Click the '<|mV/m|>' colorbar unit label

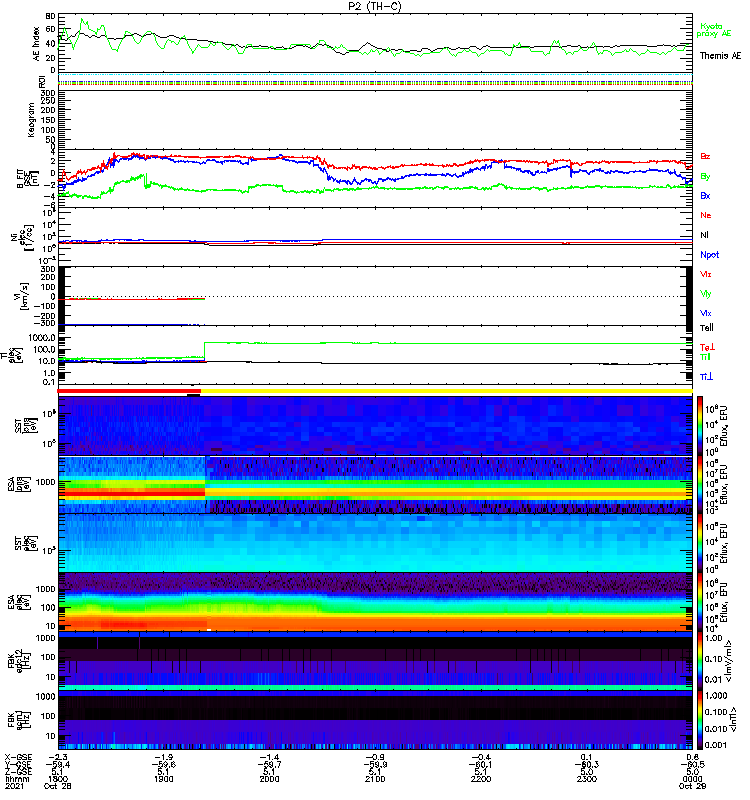[x=731, y=661]
